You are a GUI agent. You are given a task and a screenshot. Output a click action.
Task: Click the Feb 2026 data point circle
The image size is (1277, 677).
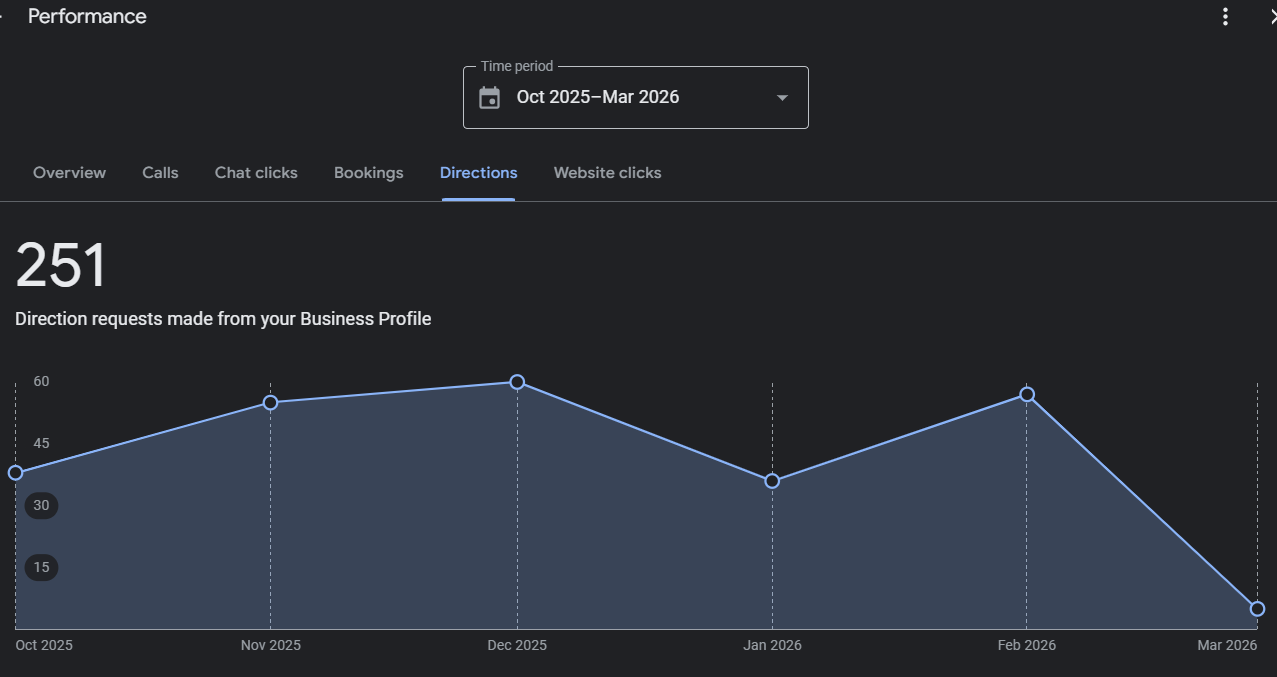tap(1027, 395)
